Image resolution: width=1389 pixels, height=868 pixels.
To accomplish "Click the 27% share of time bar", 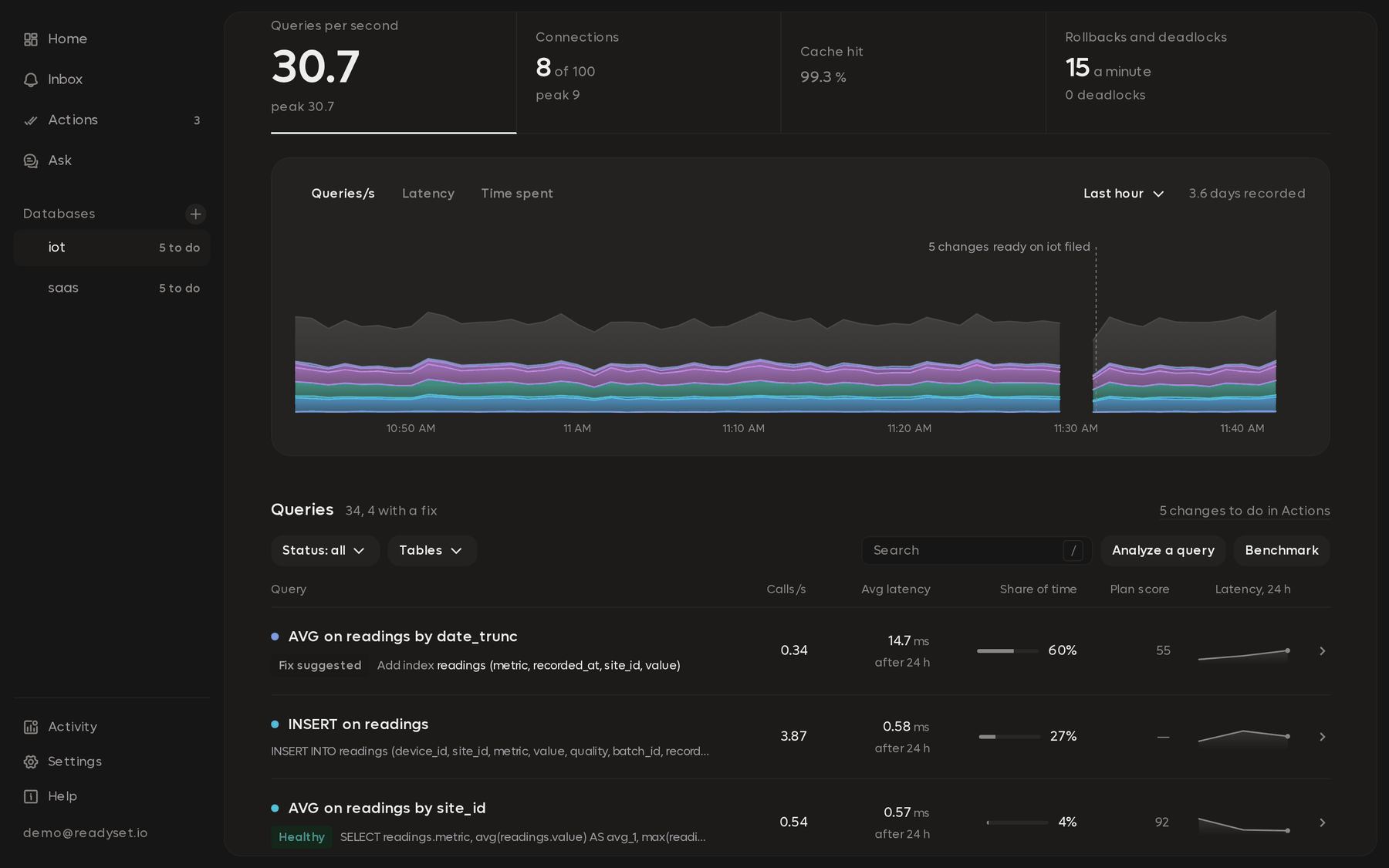I will click(x=1009, y=737).
